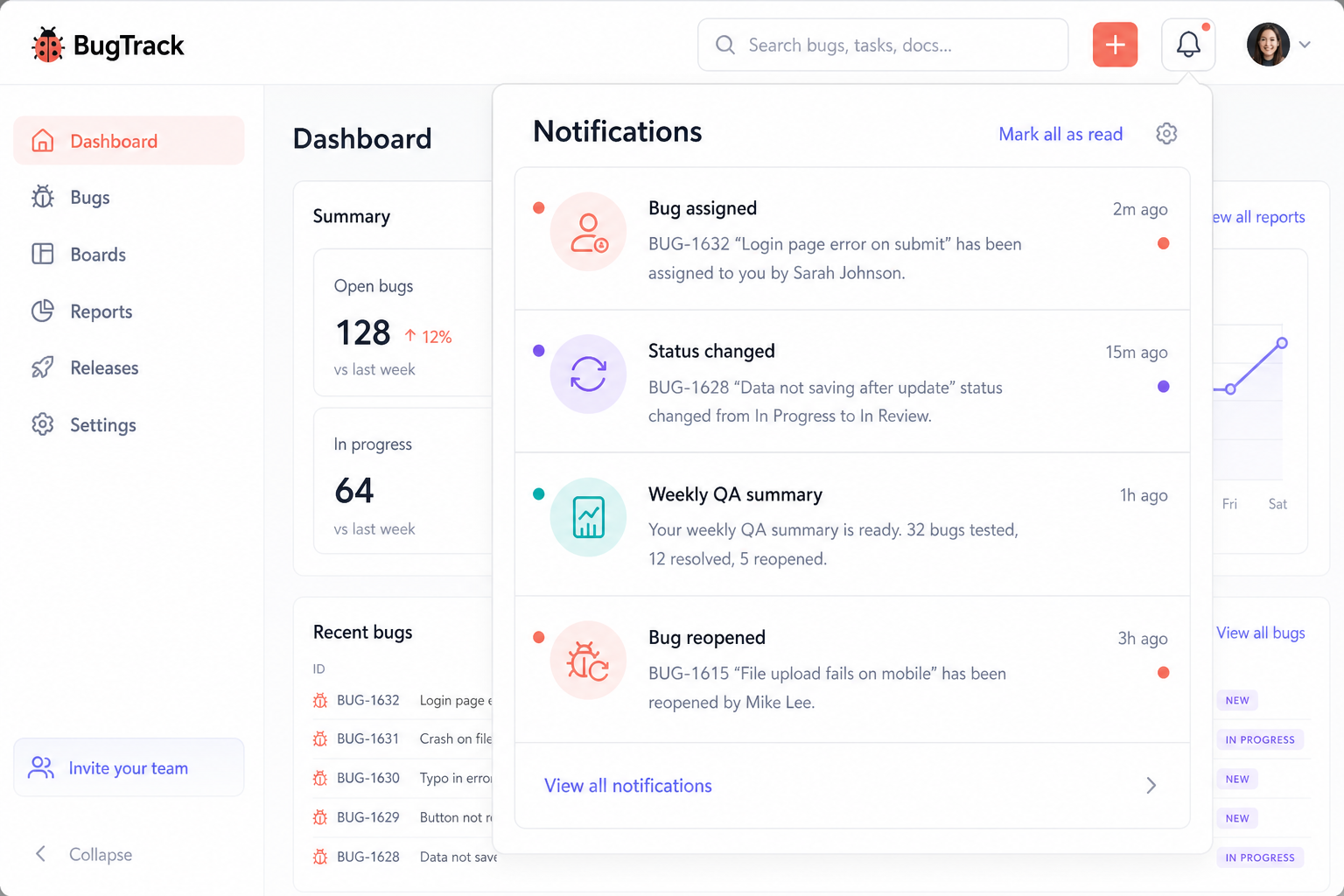The image size is (1344, 896).
Task: Focus the Search bugs, tasks, docs field
Action: point(883,45)
